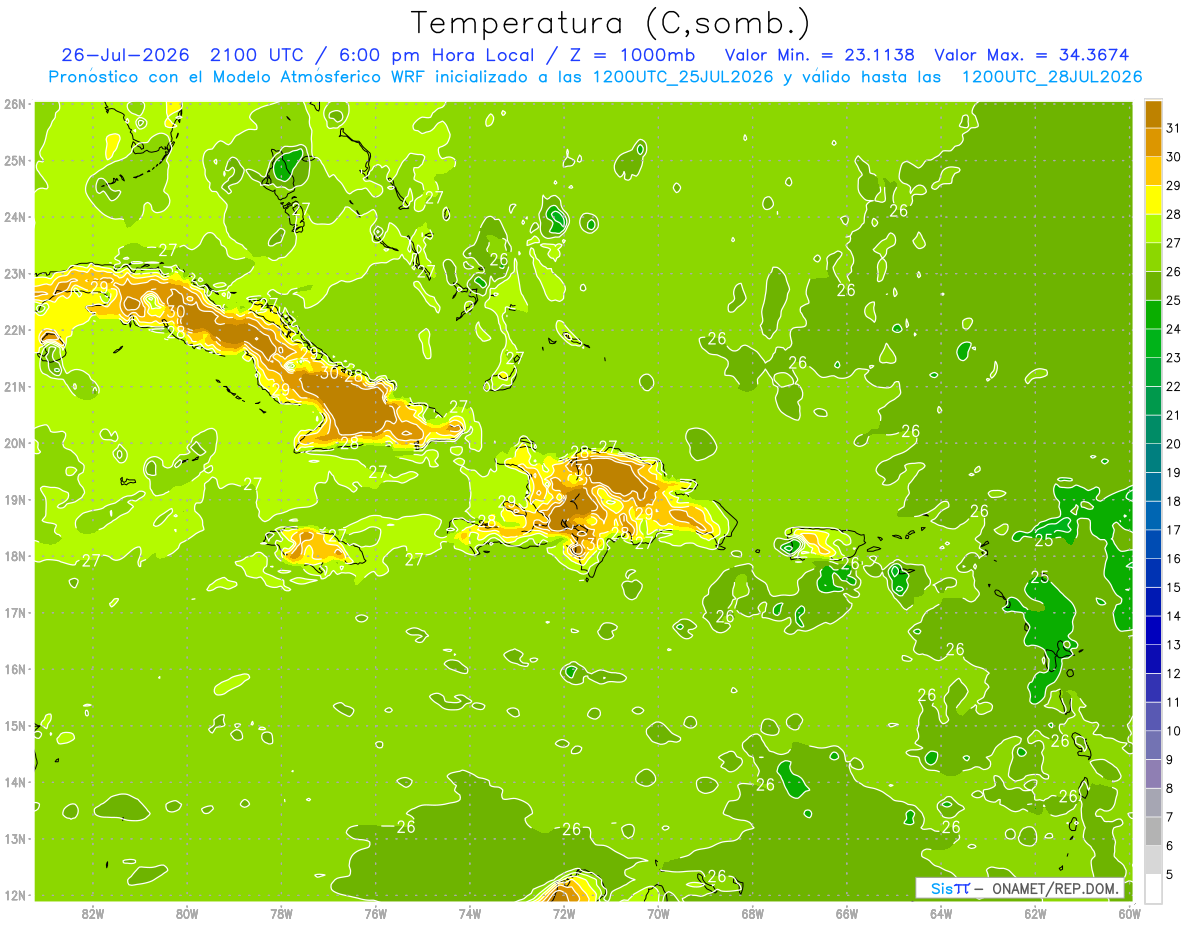Click the '82W' longitude axis label

tap(93, 913)
